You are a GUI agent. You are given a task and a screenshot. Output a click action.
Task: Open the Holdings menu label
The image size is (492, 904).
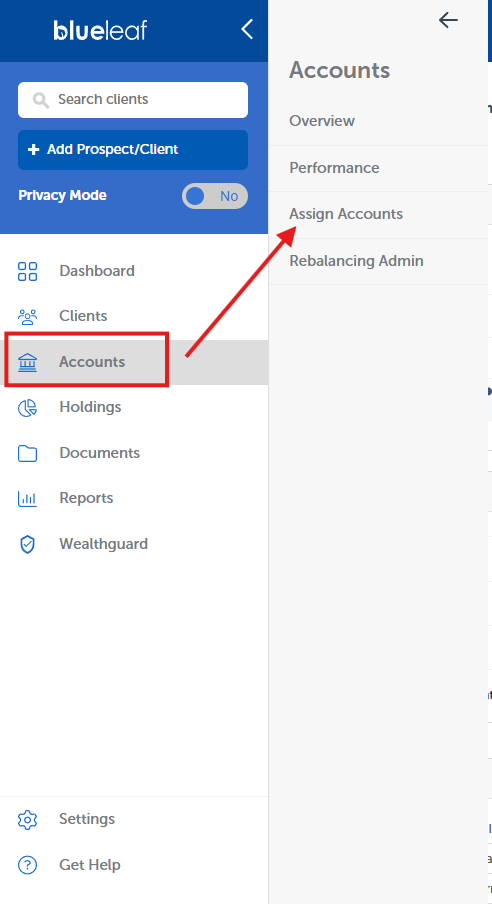(90, 407)
